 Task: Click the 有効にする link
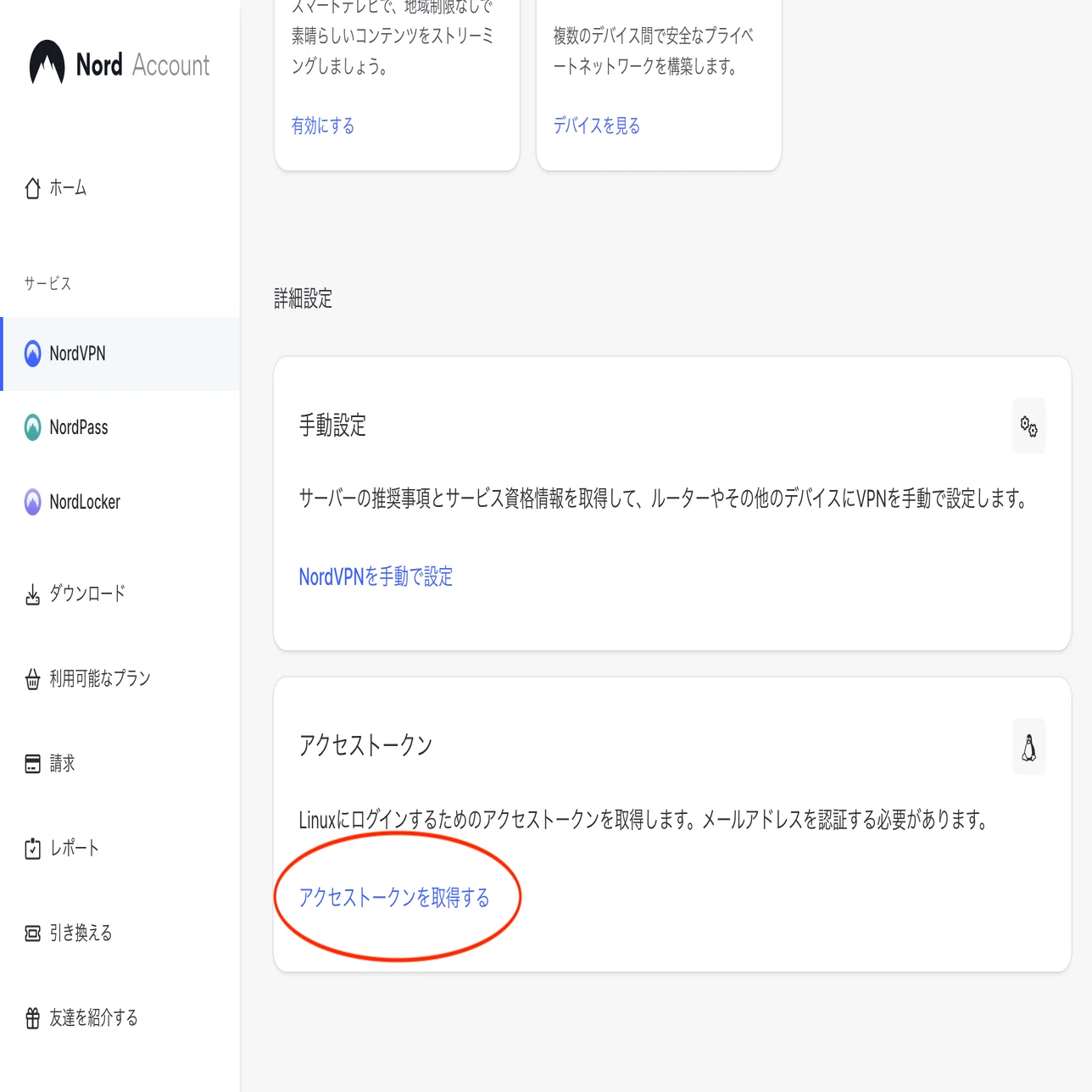pos(323,125)
